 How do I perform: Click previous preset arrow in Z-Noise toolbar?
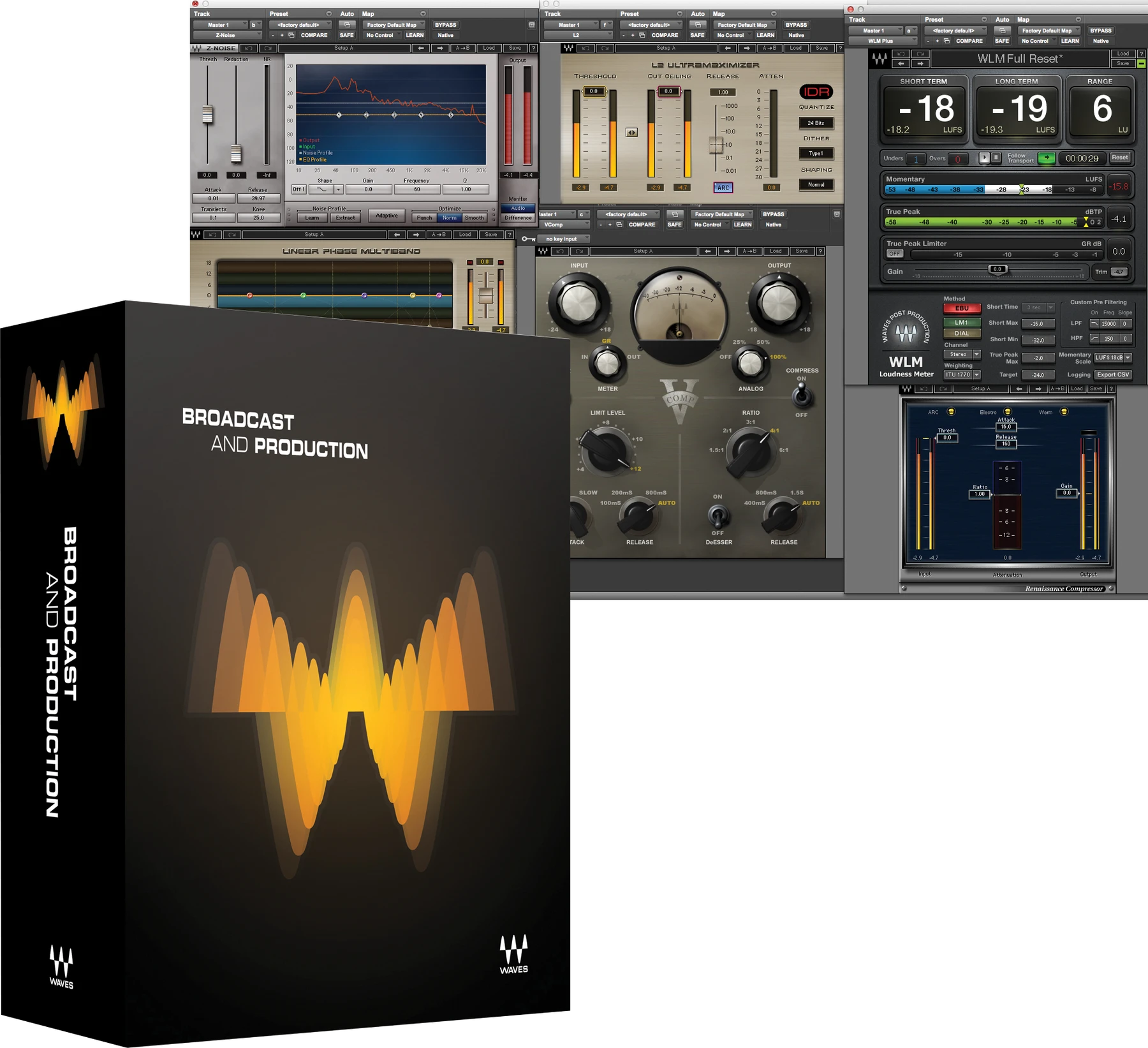coord(420,48)
